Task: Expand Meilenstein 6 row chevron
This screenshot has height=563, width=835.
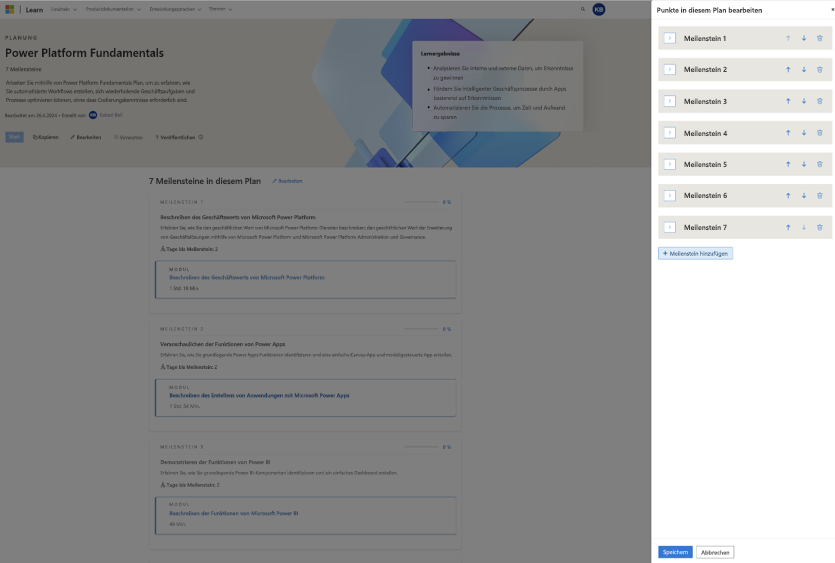Action: [x=670, y=196]
